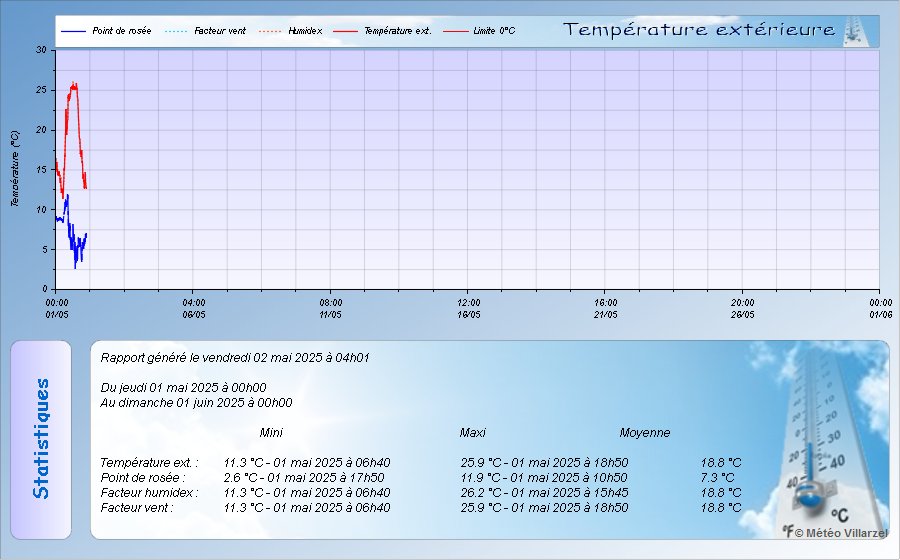Click Point de rosée mini '2.6 °C - 01 mai 2025 à 17h50'

(x=304, y=477)
